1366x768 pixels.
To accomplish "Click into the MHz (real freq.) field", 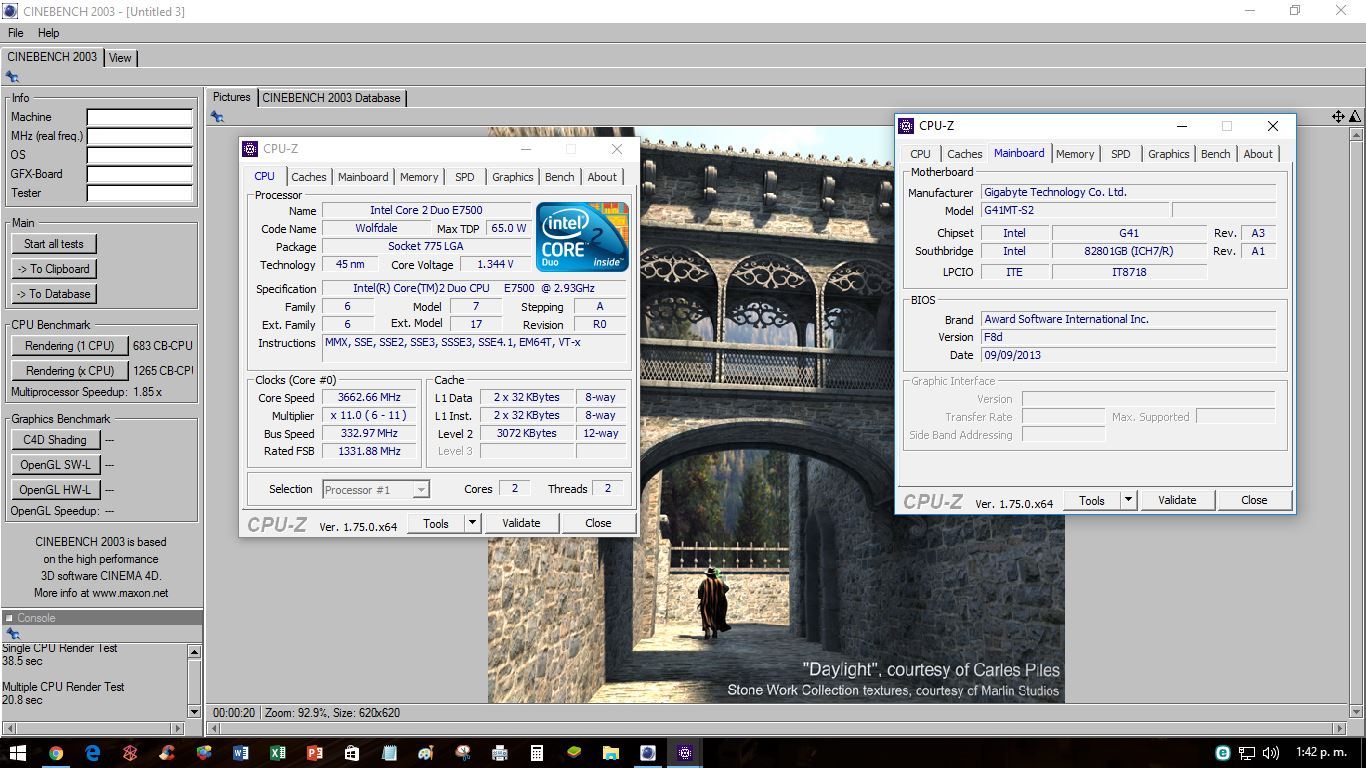I will pos(140,136).
